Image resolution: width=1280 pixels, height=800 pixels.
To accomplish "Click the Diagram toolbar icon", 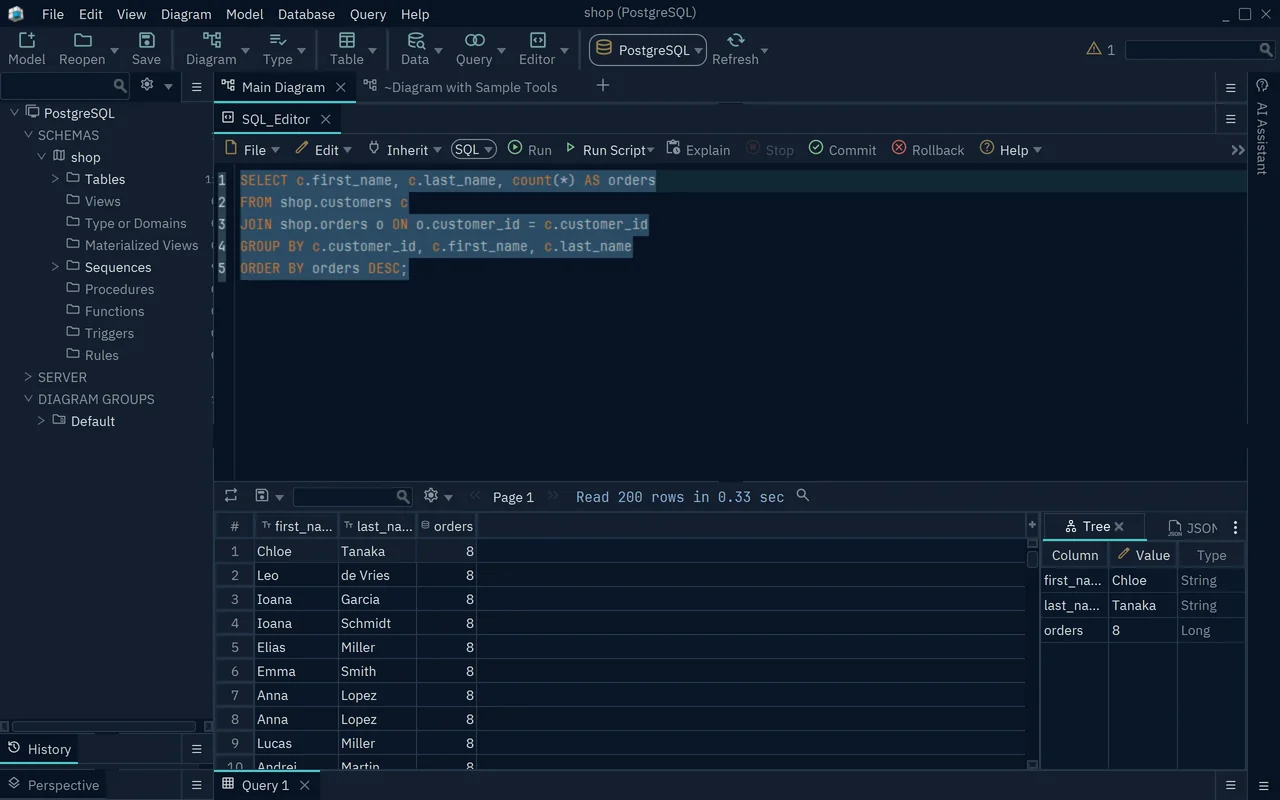I will [211, 48].
